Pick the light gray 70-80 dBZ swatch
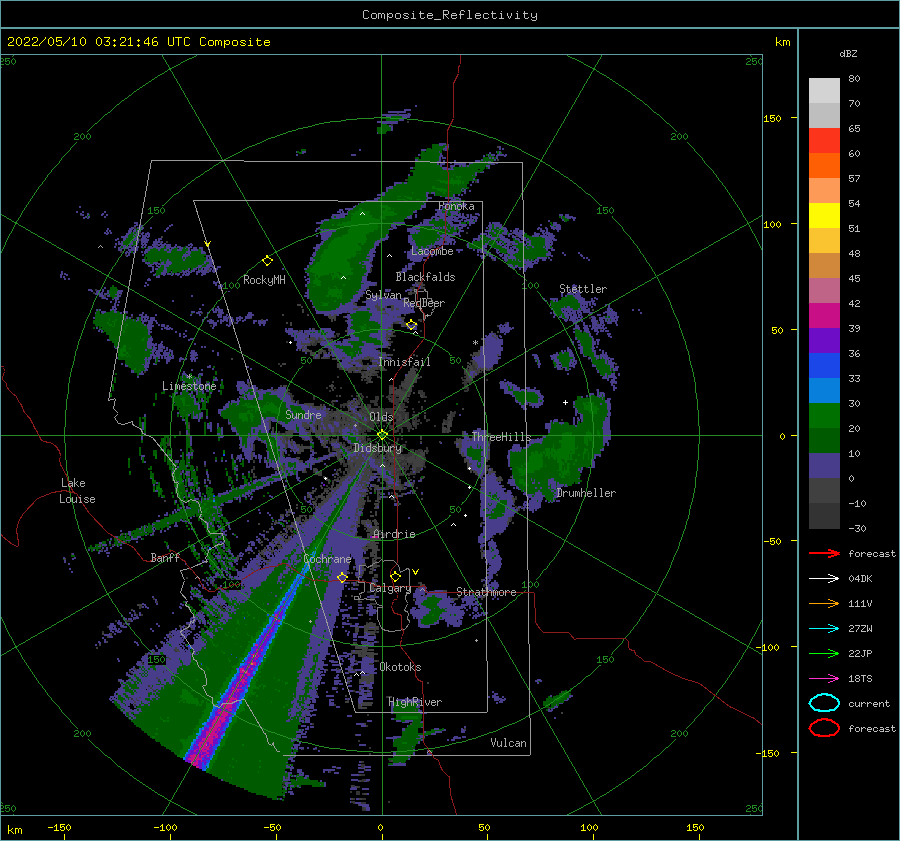The height and width of the screenshot is (841, 900). coord(824,91)
